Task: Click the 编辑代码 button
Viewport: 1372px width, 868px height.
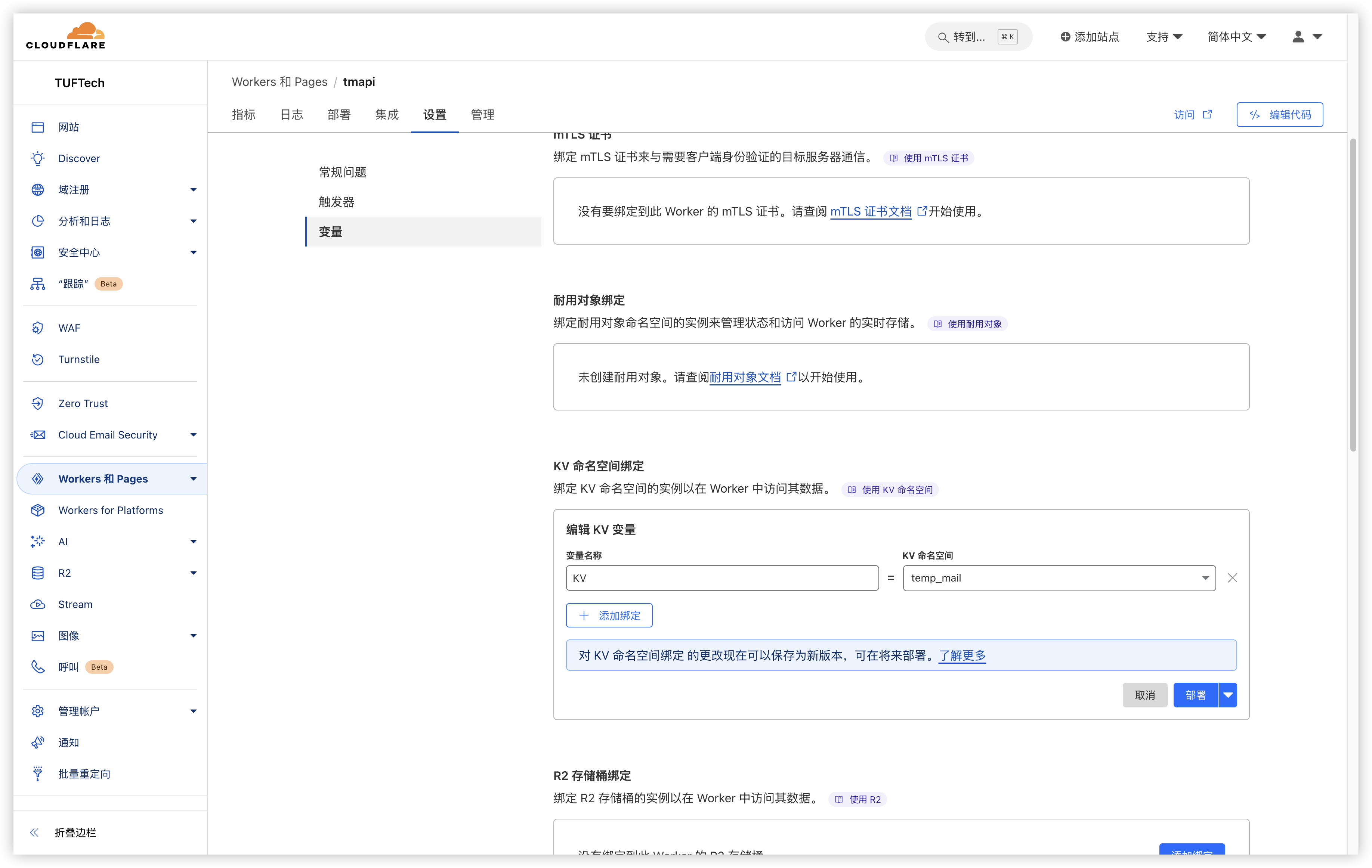Action: click(x=1280, y=114)
